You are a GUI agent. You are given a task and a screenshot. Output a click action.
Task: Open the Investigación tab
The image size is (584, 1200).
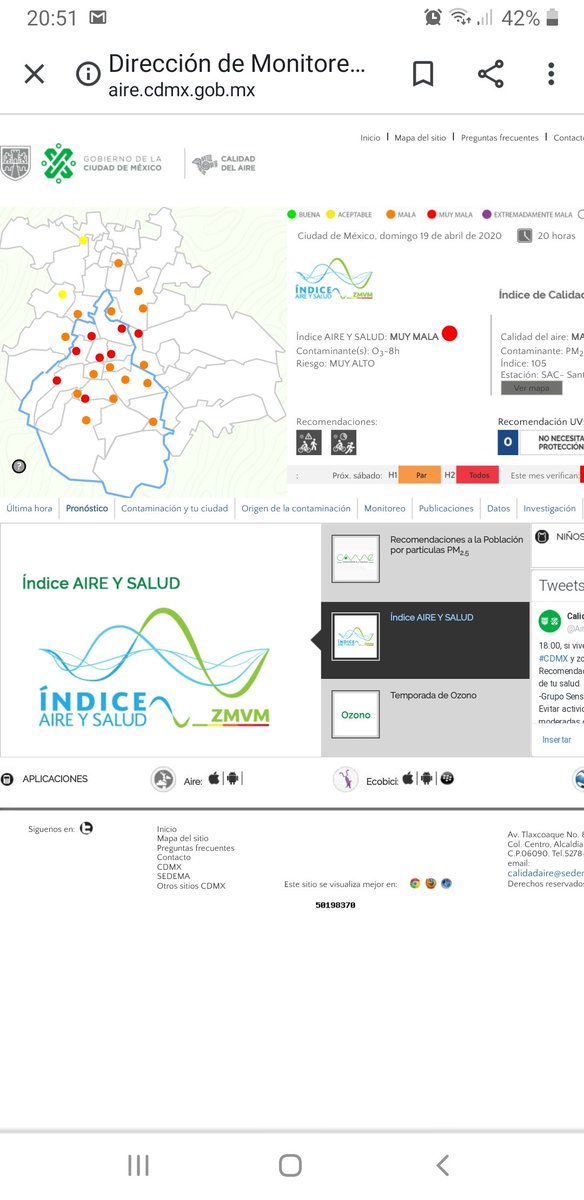(549, 509)
